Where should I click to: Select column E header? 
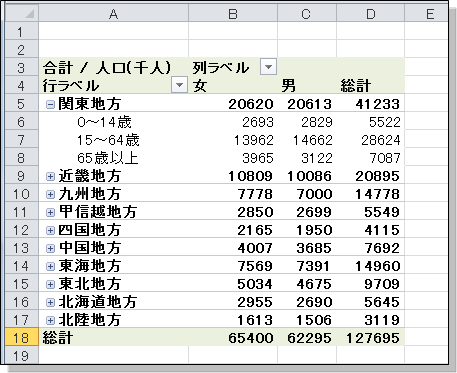click(426, 14)
